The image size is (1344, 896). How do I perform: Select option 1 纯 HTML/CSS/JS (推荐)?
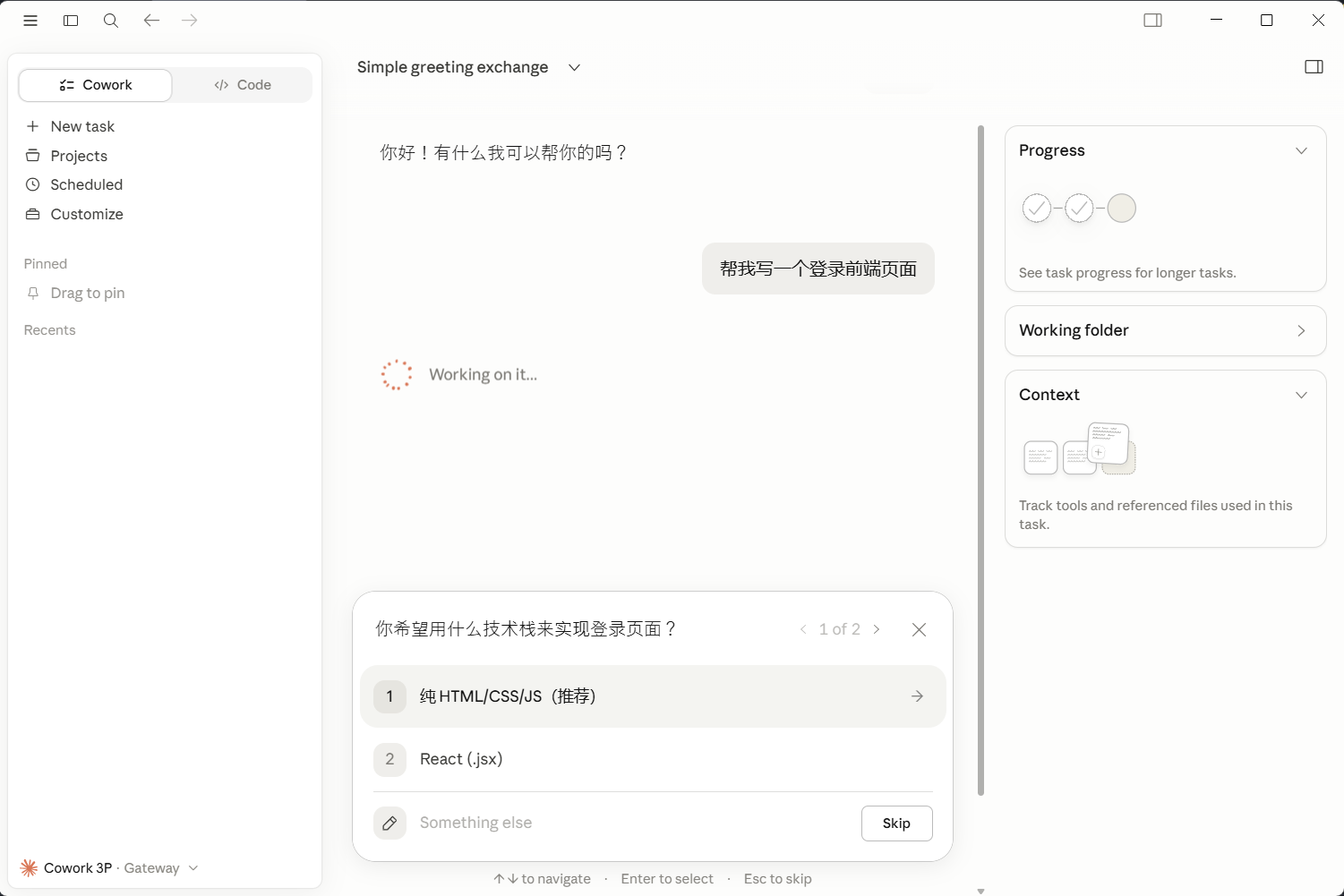[x=653, y=696]
